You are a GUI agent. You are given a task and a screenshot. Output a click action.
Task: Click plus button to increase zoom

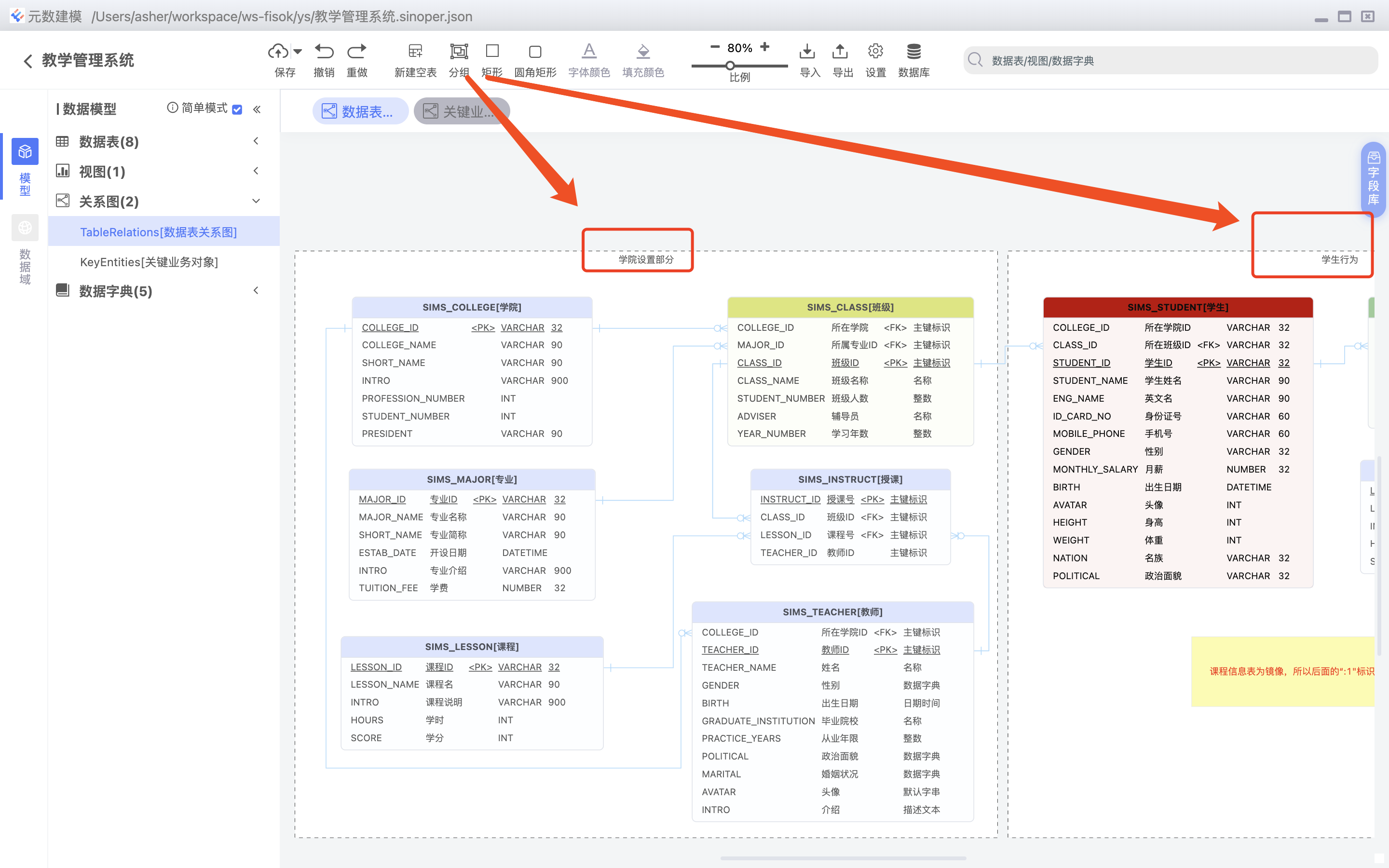click(764, 47)
